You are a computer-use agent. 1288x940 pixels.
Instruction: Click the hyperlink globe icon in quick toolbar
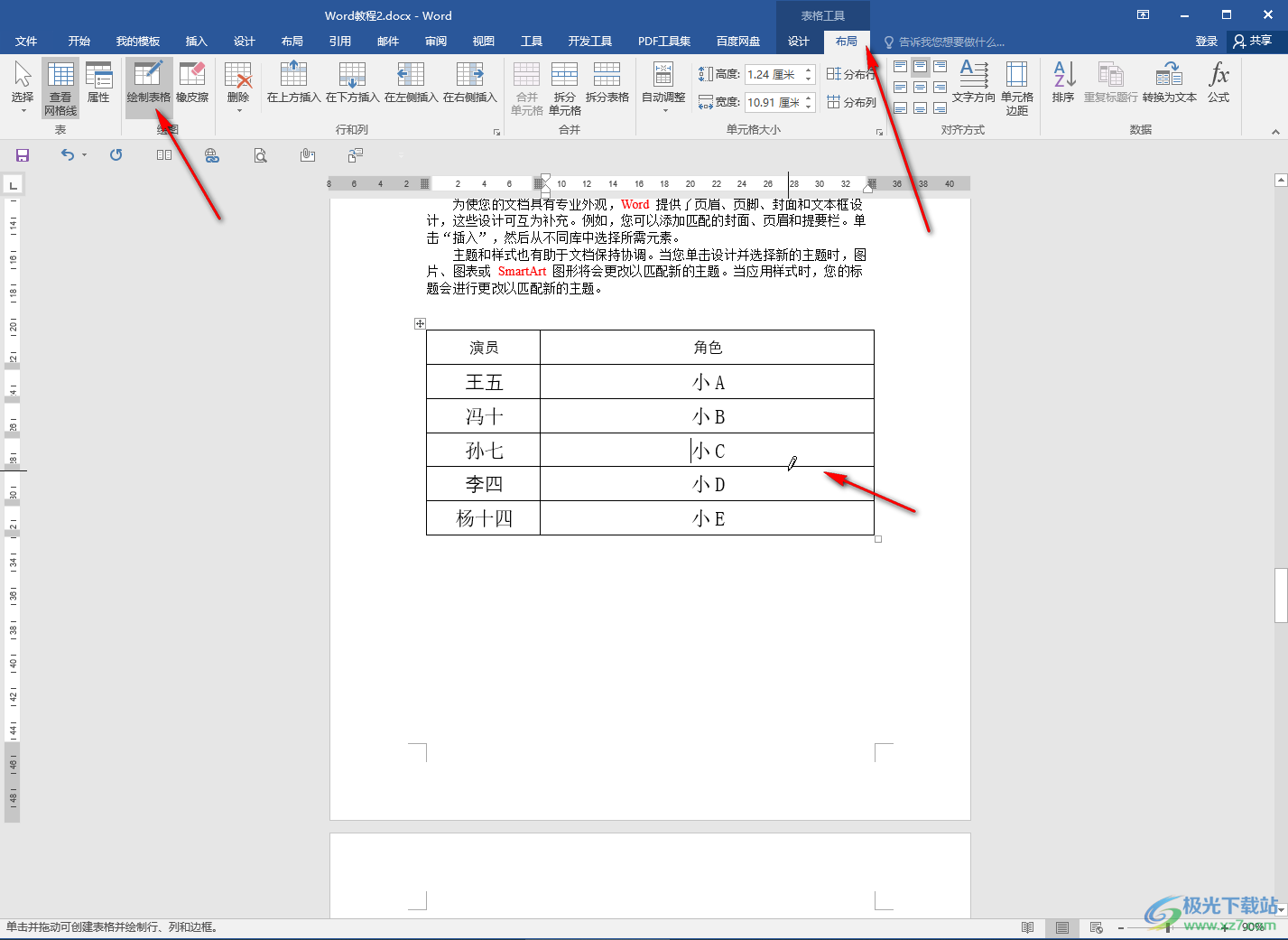pyautogui.click(x=212, y=155)
